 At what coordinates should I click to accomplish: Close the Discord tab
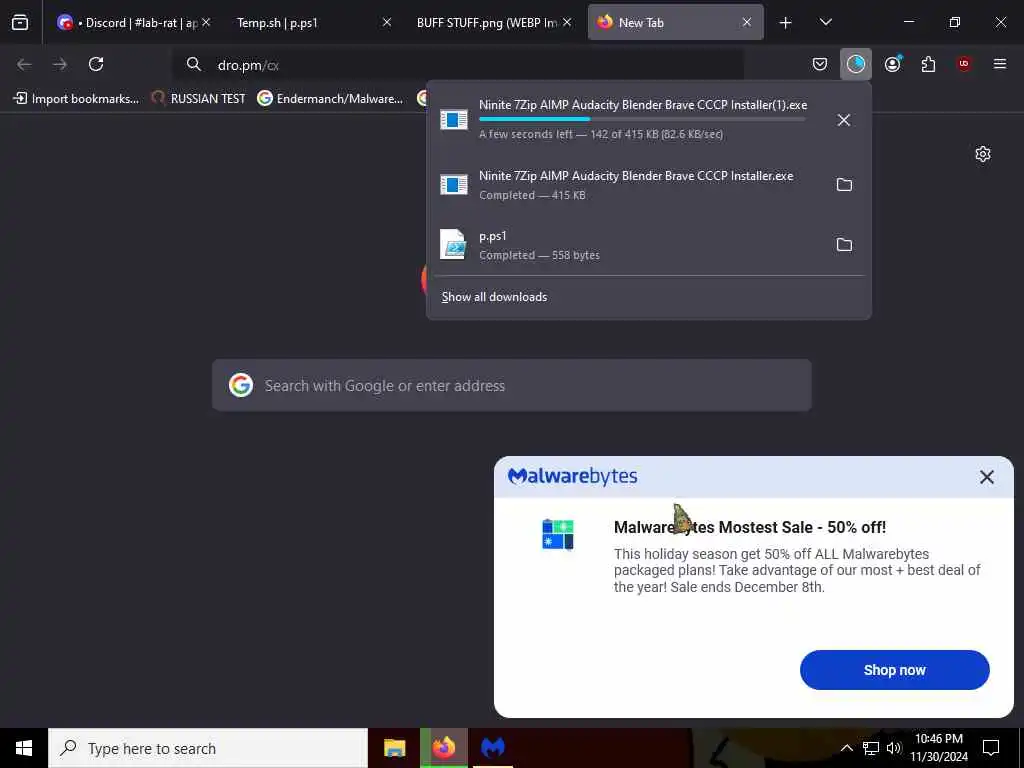click(206, 22)
